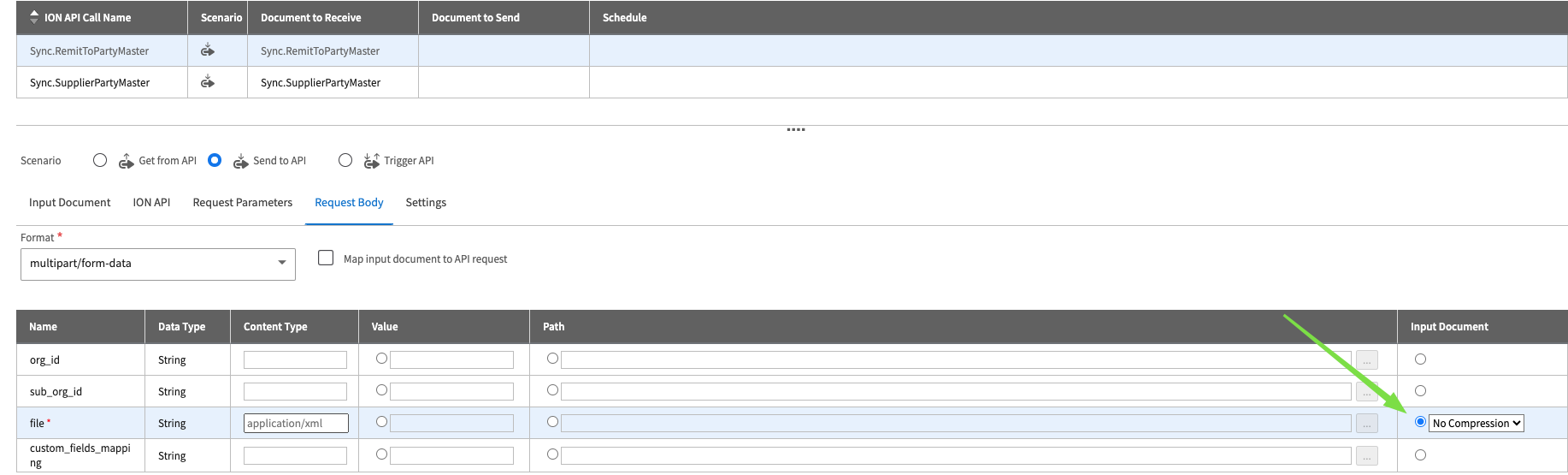The height and width of the screenshot is (475, 1568).
Task: Click Send scenario icon in Sync.SupplierPartyMaster row
Action: (x=207, y=82)
